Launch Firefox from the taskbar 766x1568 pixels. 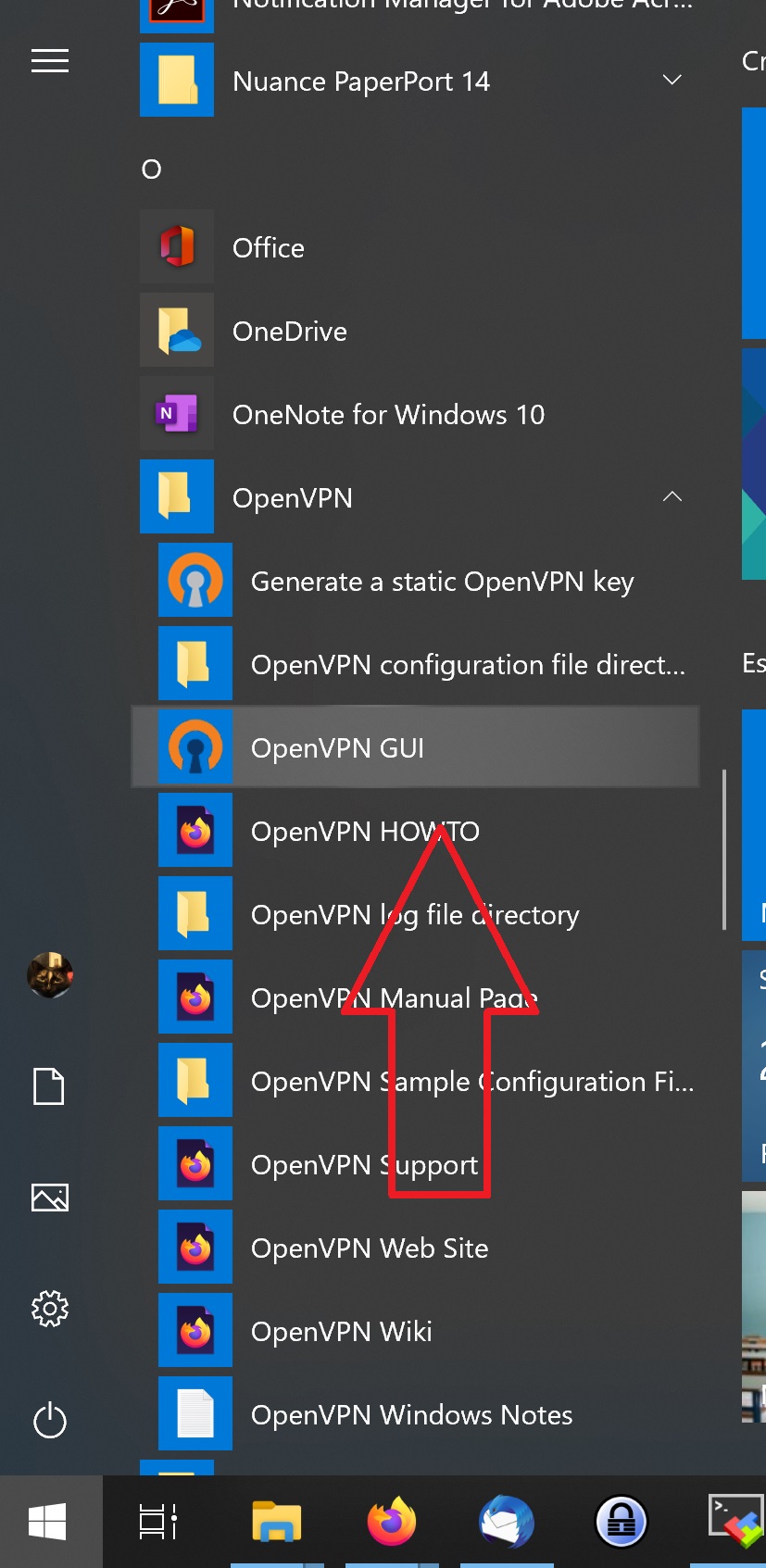point(392,1522)
